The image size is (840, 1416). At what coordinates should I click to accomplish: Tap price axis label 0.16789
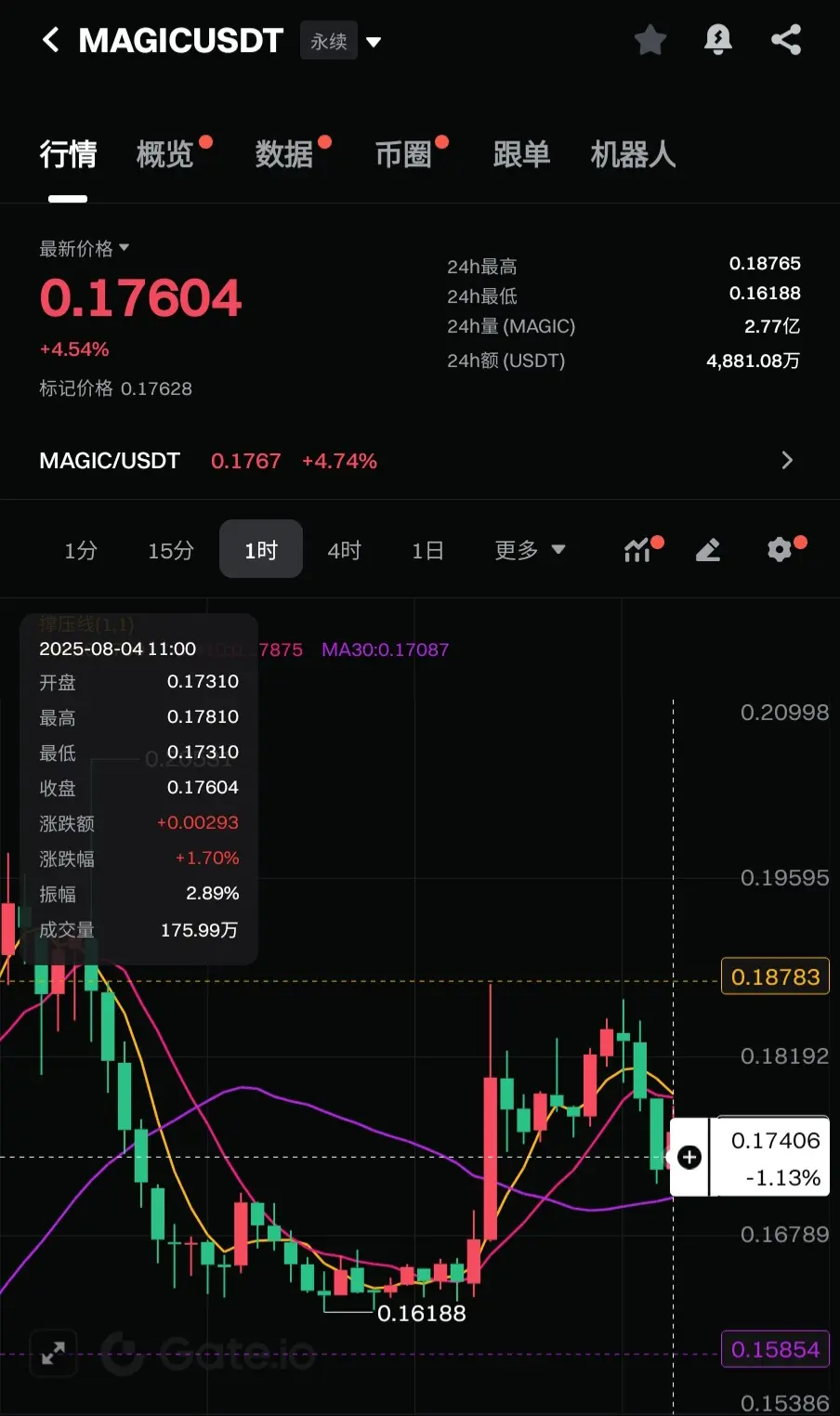point(784,1235)
